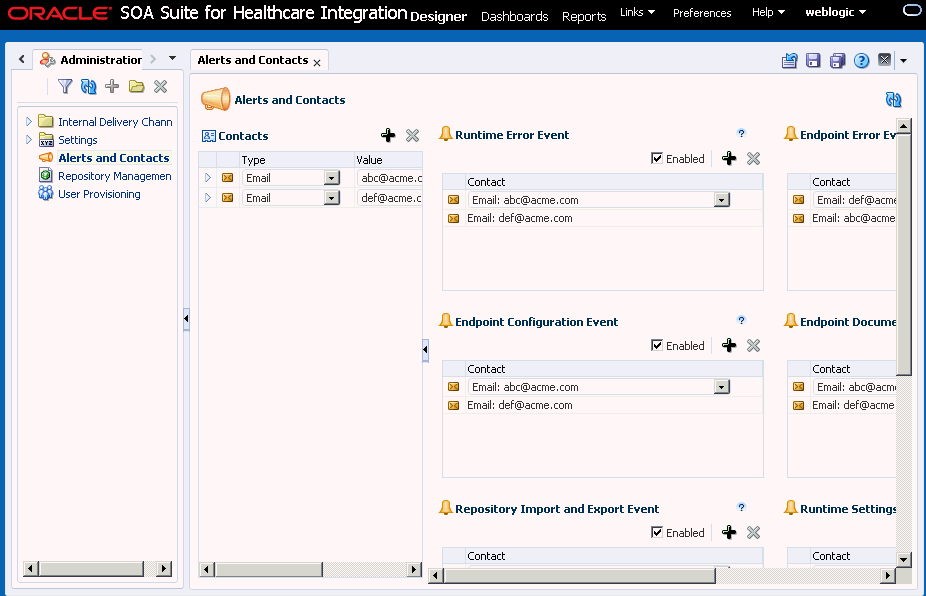Click the horizontal scrollbar thumb under Contacts table
Image resolution: width=926 pixels, height=596 pixels.
268,569
